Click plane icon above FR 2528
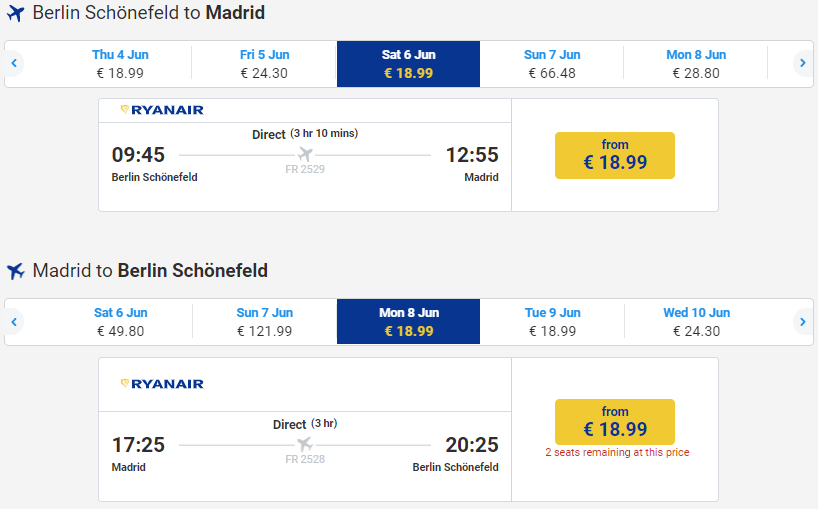818x509 pixels. pos(305,444)
